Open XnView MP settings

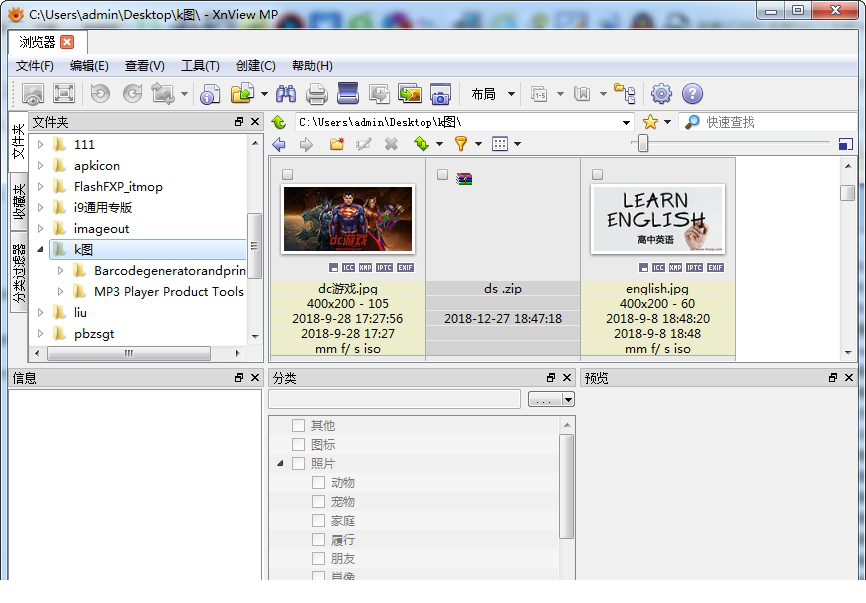[660, 94]
